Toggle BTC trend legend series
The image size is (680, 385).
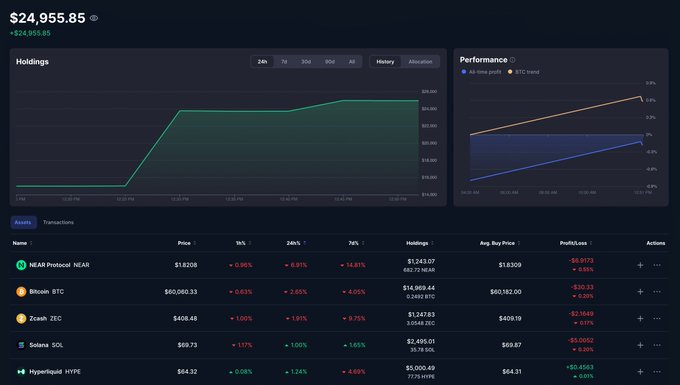coord(523,72)
